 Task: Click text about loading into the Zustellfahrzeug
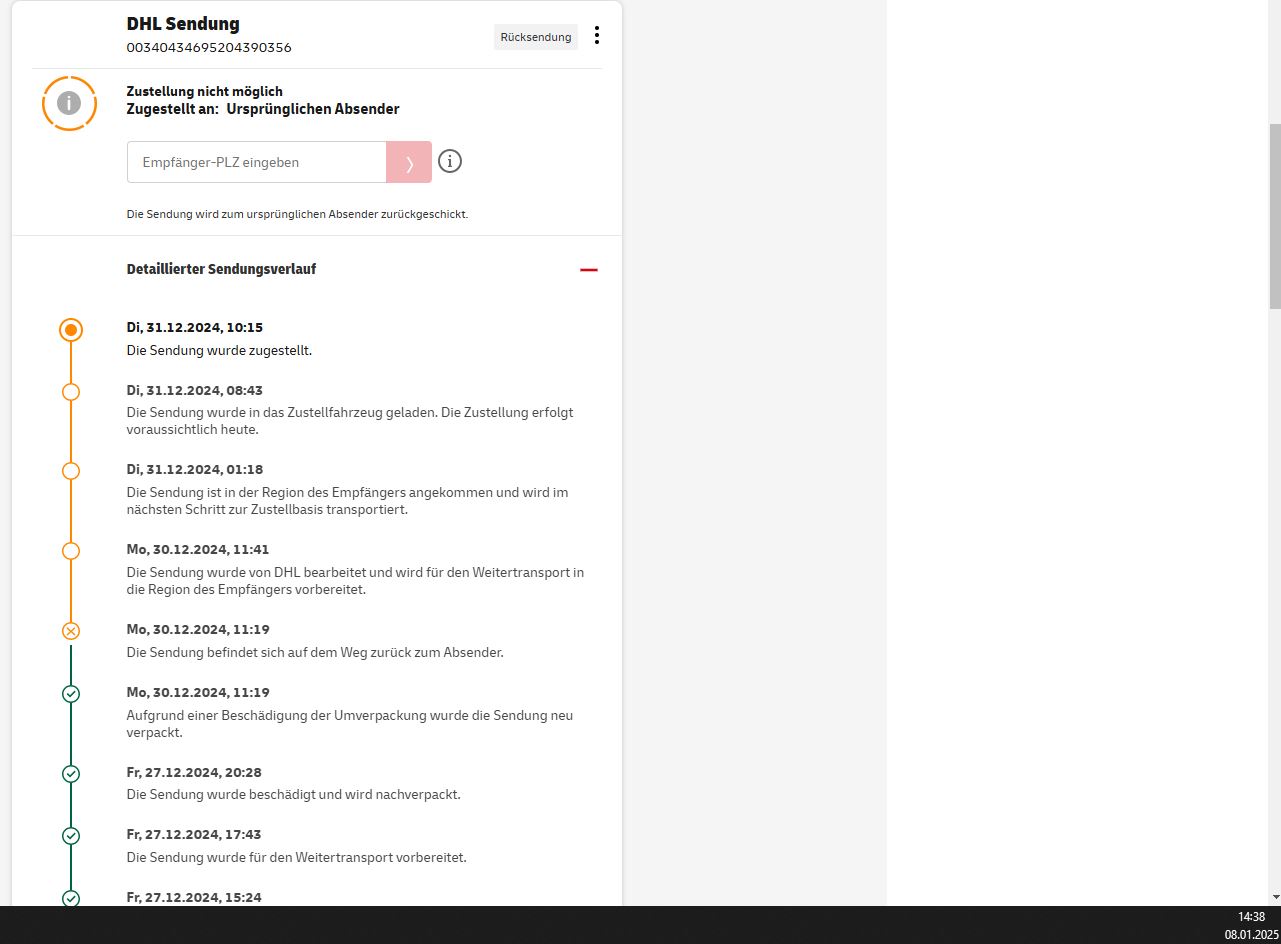pyautogui.click(x=350, y=421)
